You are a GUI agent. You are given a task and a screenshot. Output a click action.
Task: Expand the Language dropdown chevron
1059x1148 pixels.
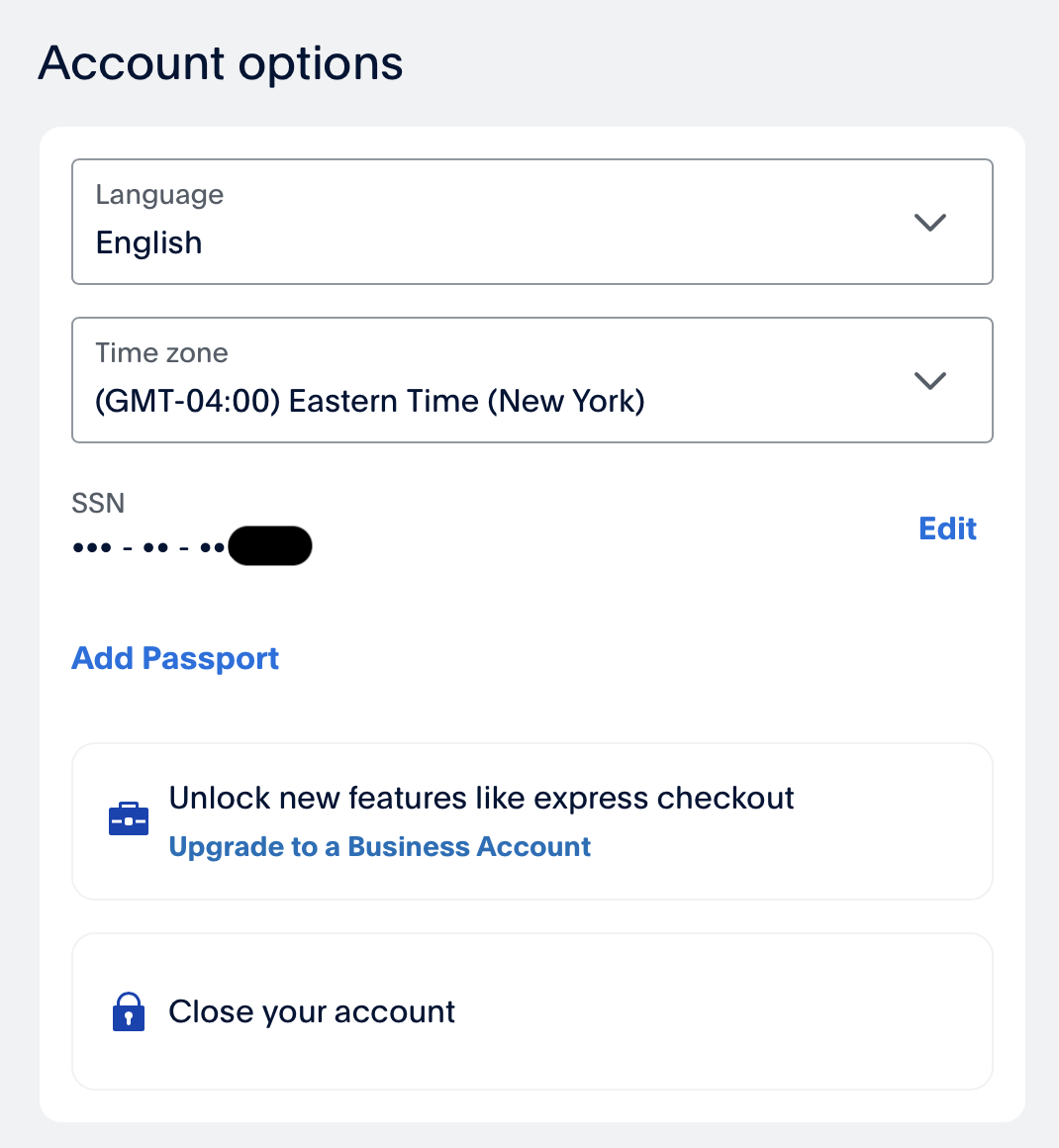tap(930, 223)
